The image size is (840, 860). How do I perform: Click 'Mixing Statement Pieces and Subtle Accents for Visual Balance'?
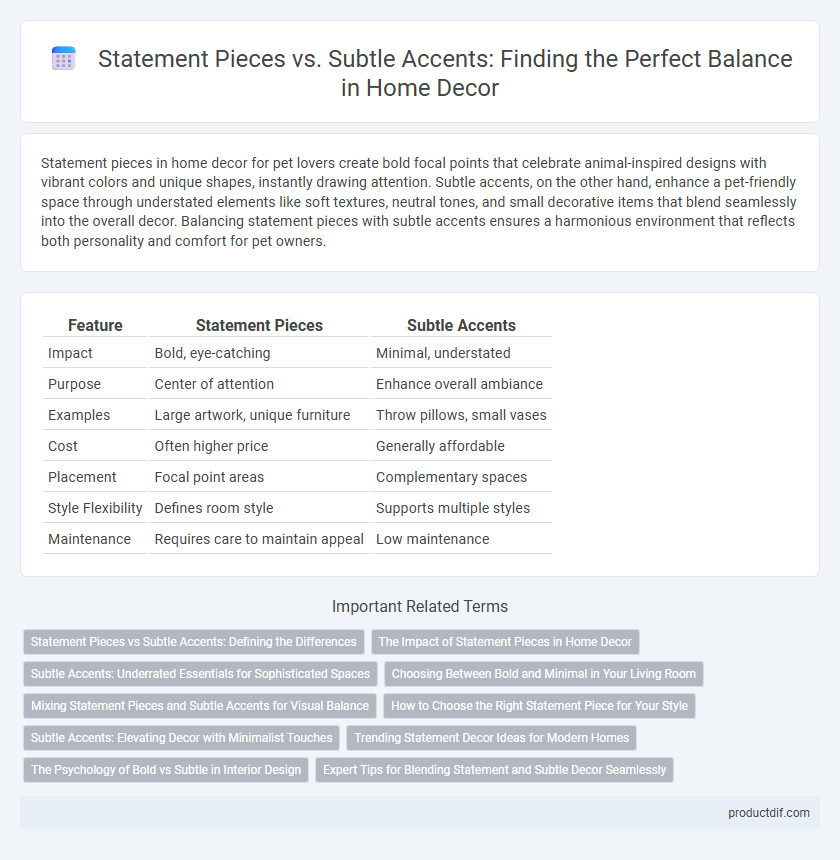coord(200,706)
